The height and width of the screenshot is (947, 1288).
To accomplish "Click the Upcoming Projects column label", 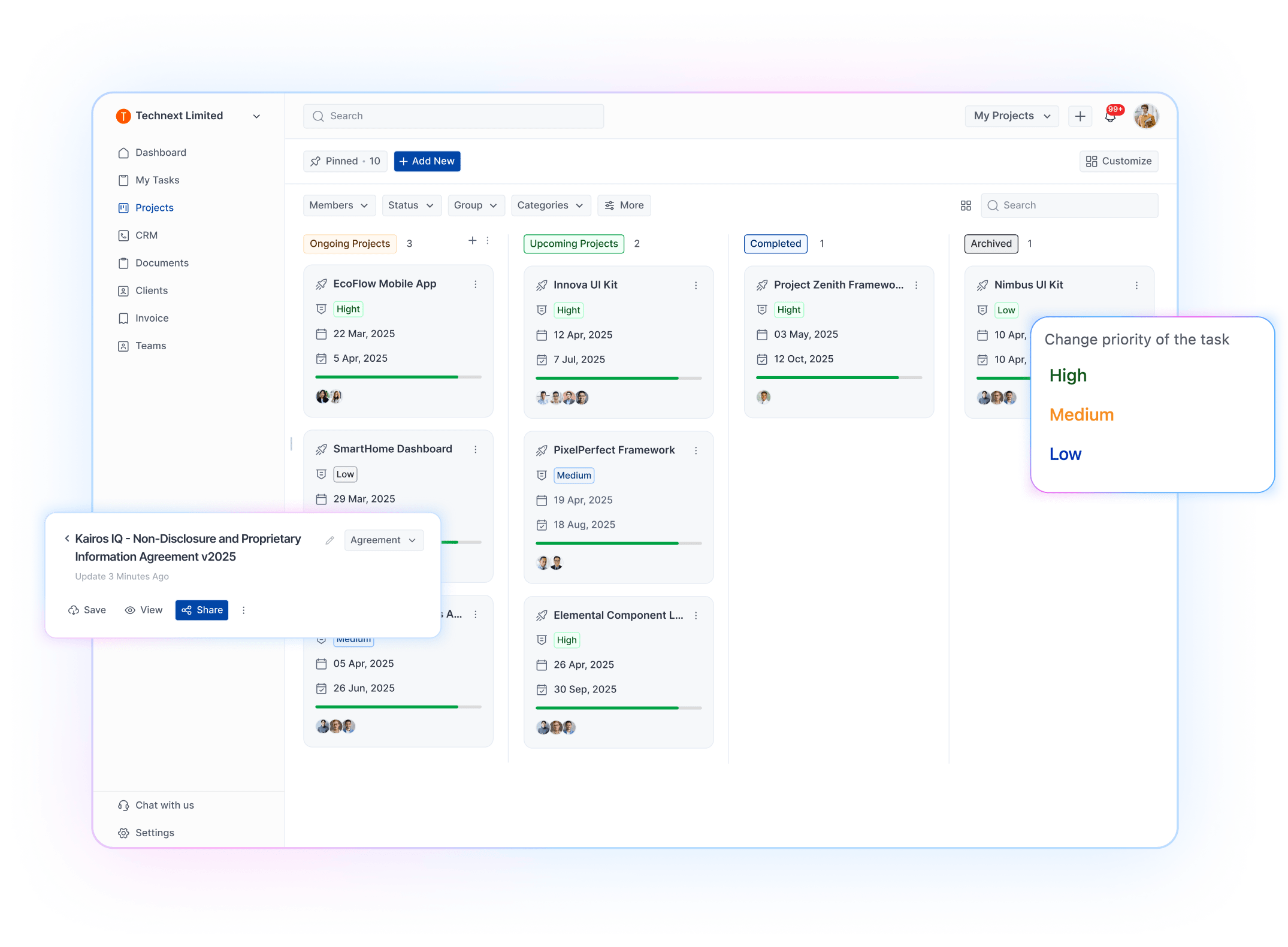I will (x=574, y=244).
